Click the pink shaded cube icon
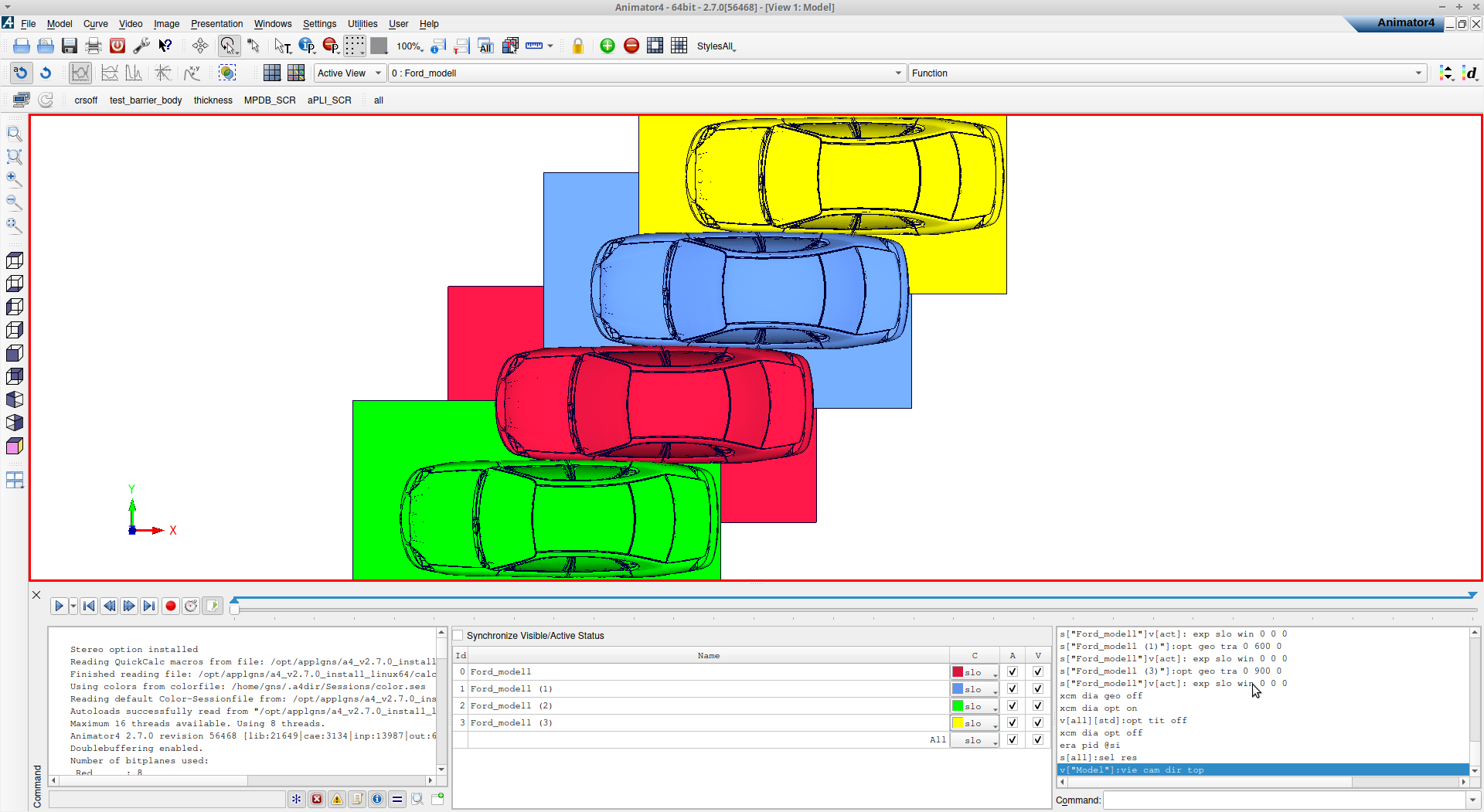Screen dimensions: 1484x812 [x=14, y=446]
